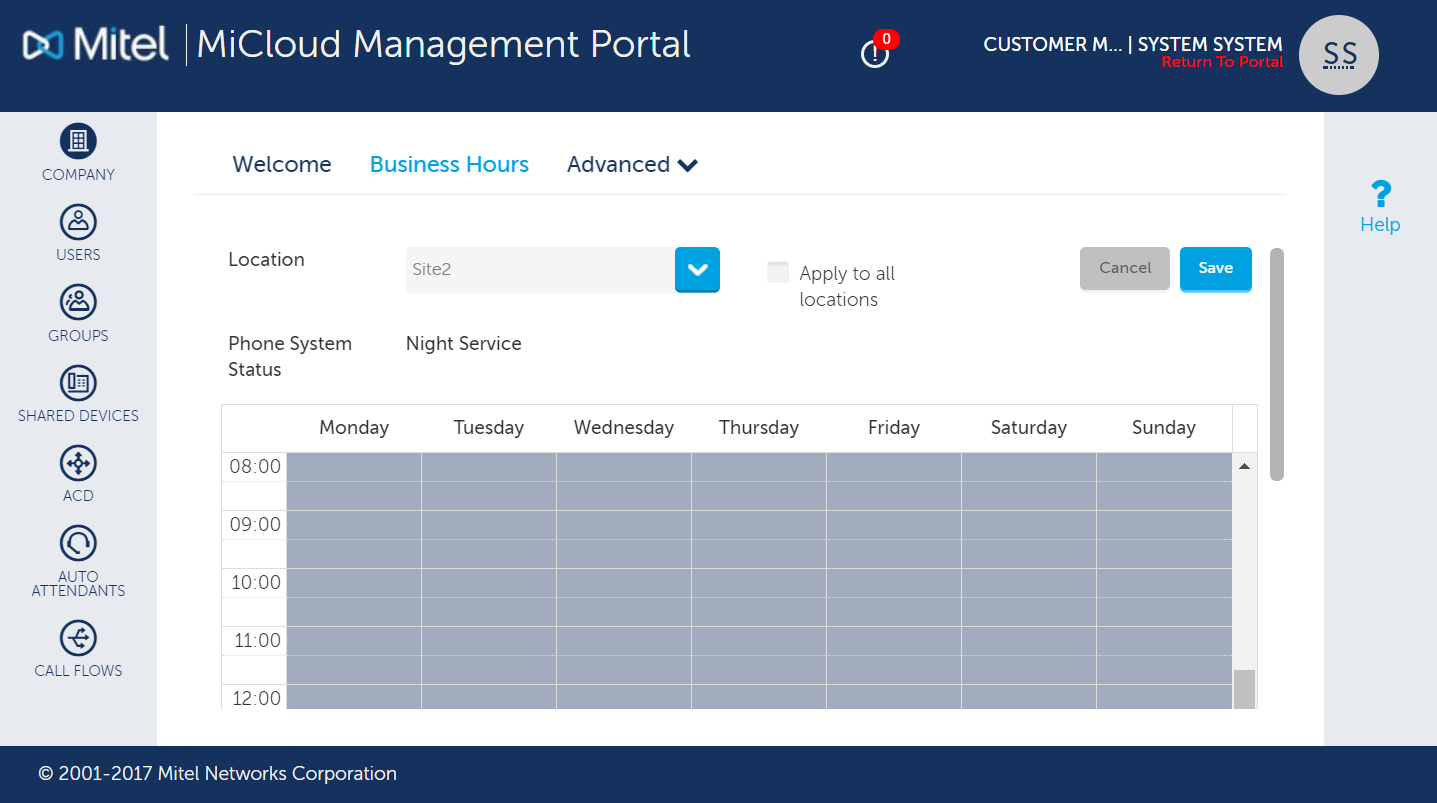Open the Auto Attendants icon
The width and height of the screenshot is (1437, 803).
click(78, 544)
